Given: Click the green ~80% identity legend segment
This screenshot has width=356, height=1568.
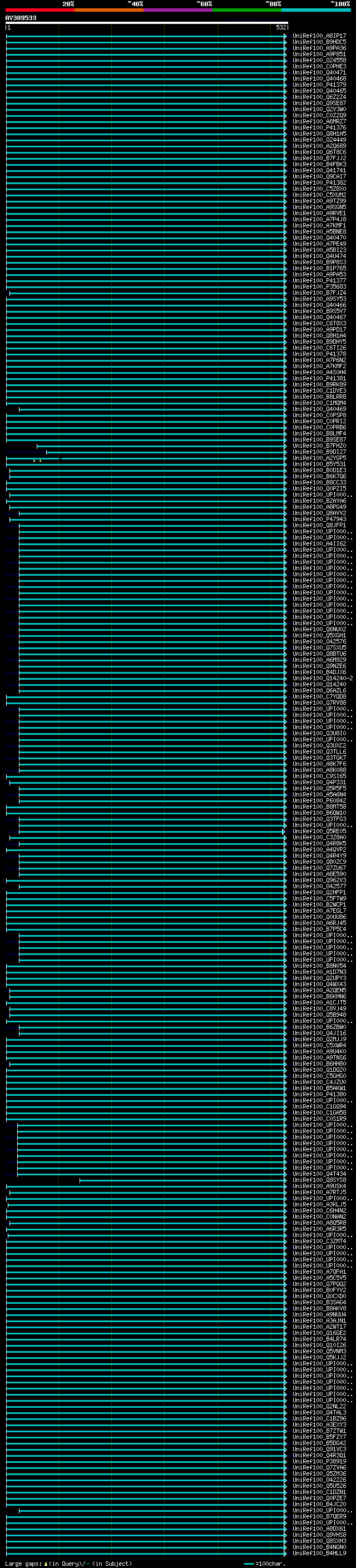Looking at the screenshot, I should pos(247,10).
